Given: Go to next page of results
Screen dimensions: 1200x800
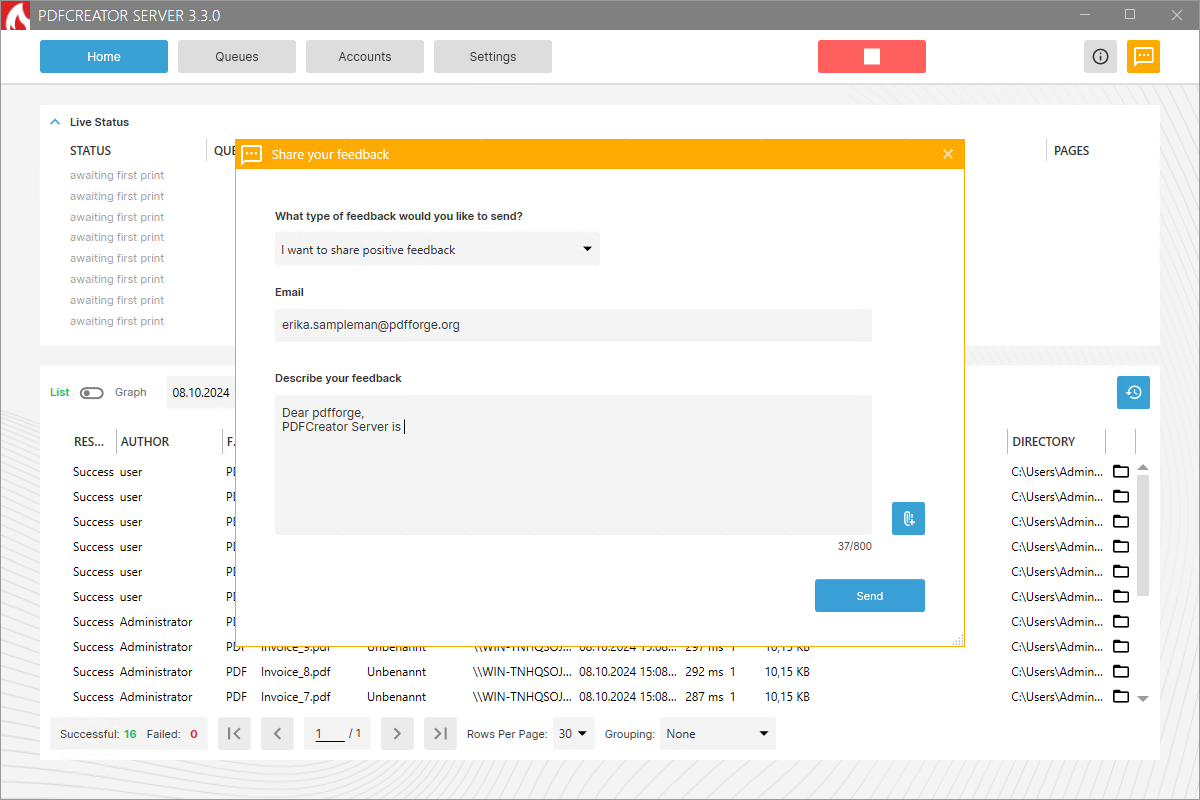Looking at the screenshot, I should (397, 734).
